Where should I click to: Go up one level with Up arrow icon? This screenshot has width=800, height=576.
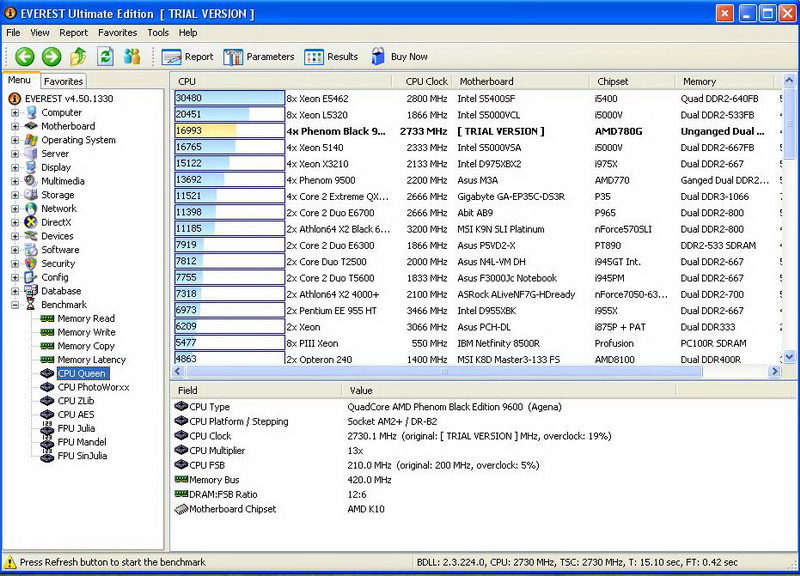(x=78, y=57)
